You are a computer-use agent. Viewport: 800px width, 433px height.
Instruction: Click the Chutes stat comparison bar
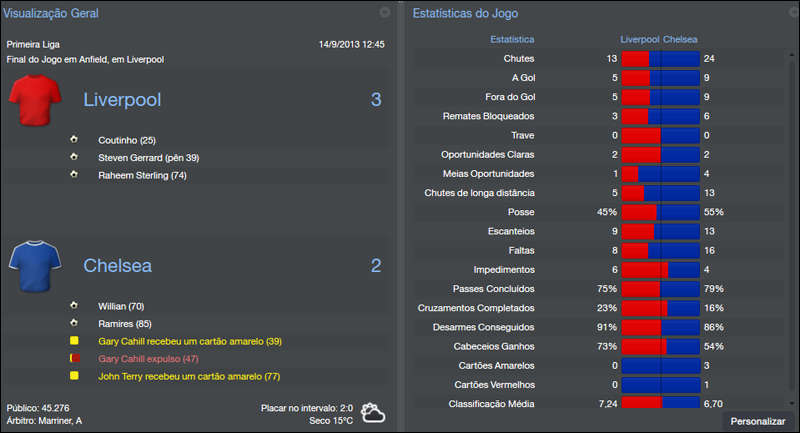point(660,59)
